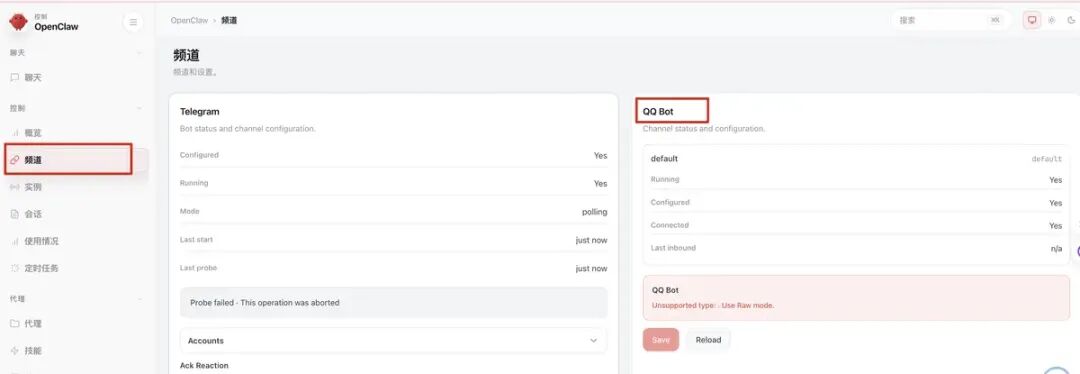This screenshot has height=374, width=1080.
Task: Click the QQ Bot card heading
Action: 658,111
